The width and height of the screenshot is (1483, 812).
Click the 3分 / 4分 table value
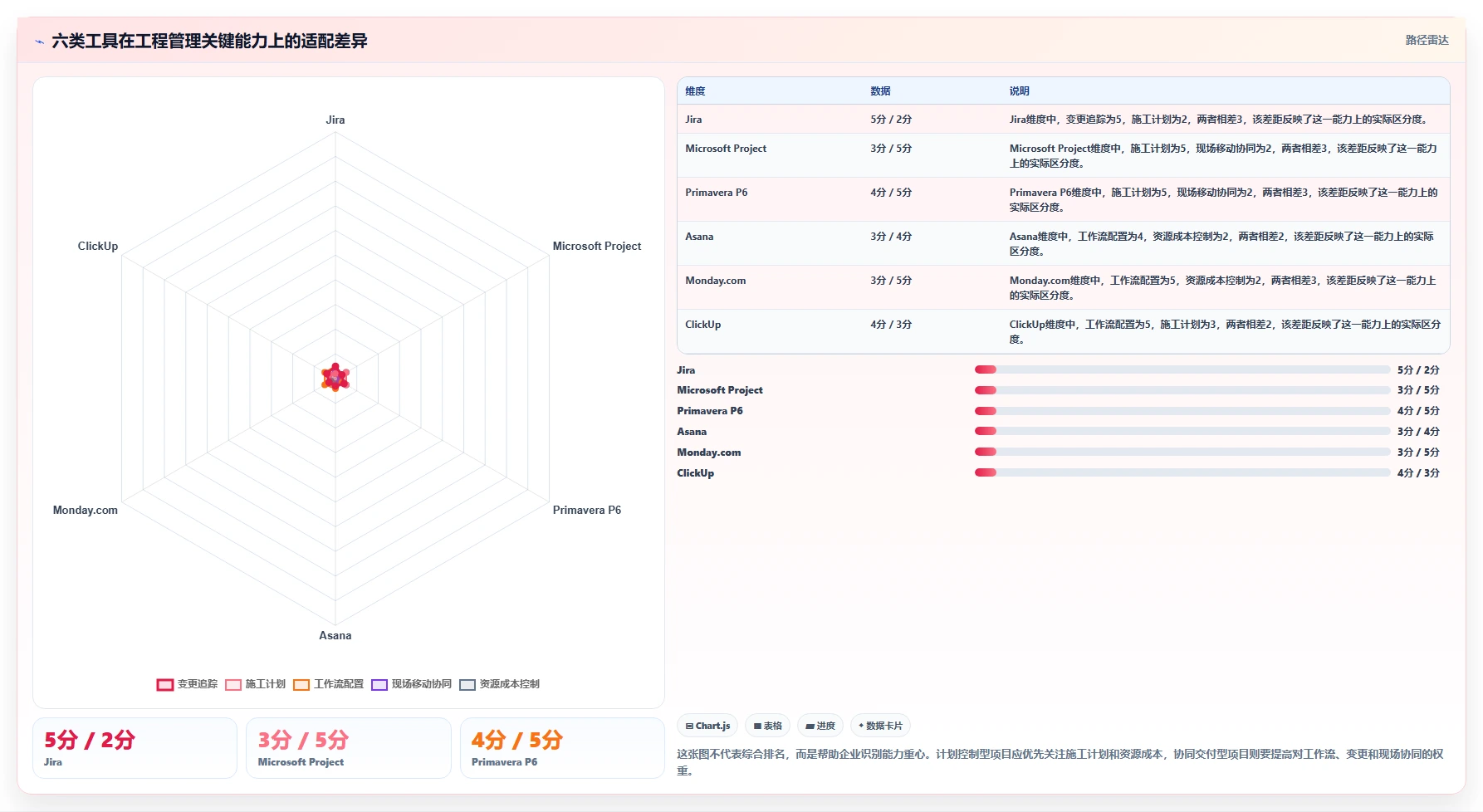tap(891, 237)
